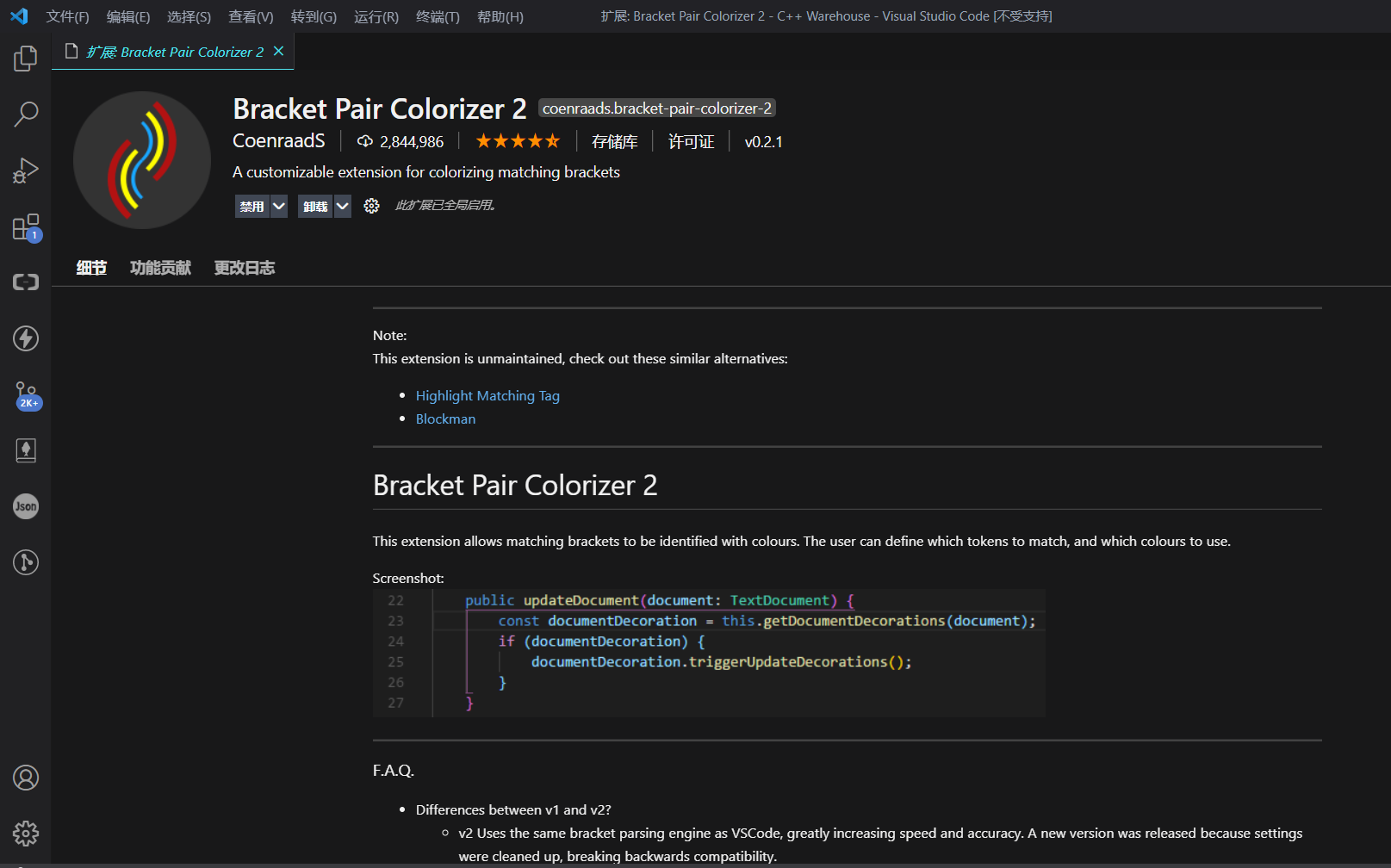Screen dimensions: 1391x868
Task: Click the 'Differences between v1 and v2?' item
Action: [513, 810]
